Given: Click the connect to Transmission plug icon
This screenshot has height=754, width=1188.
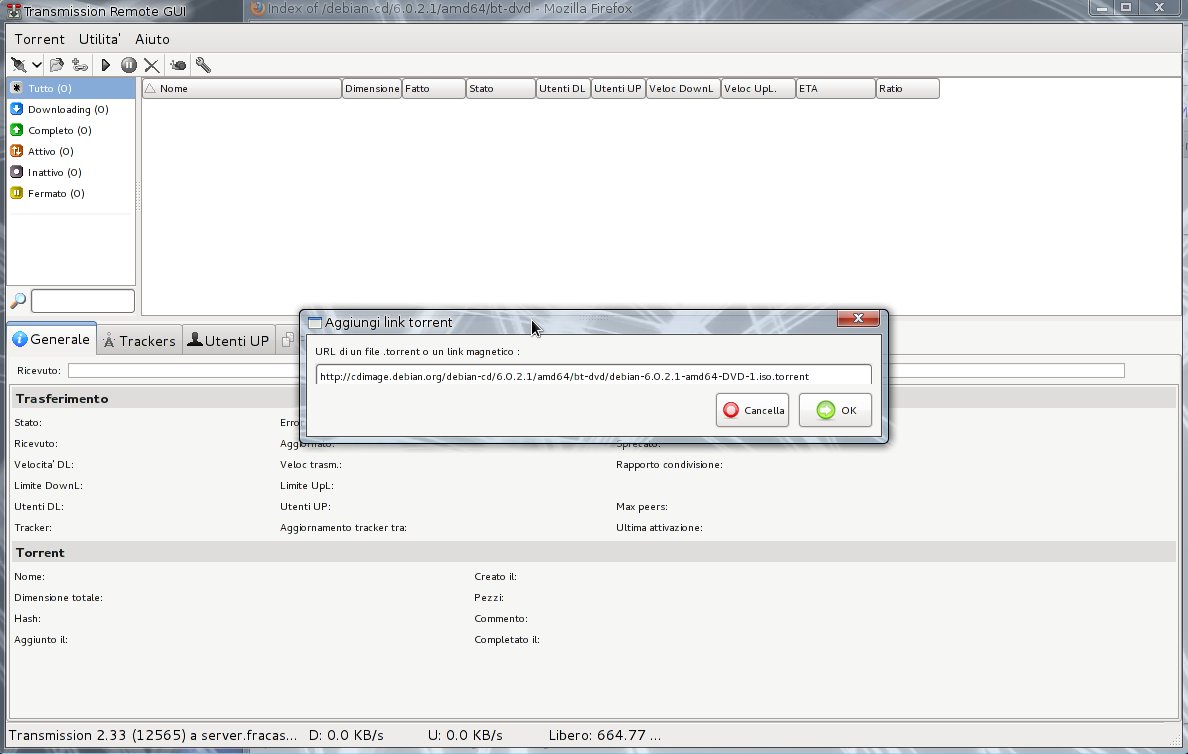Looking at the screenshot, I should point(19,65).
